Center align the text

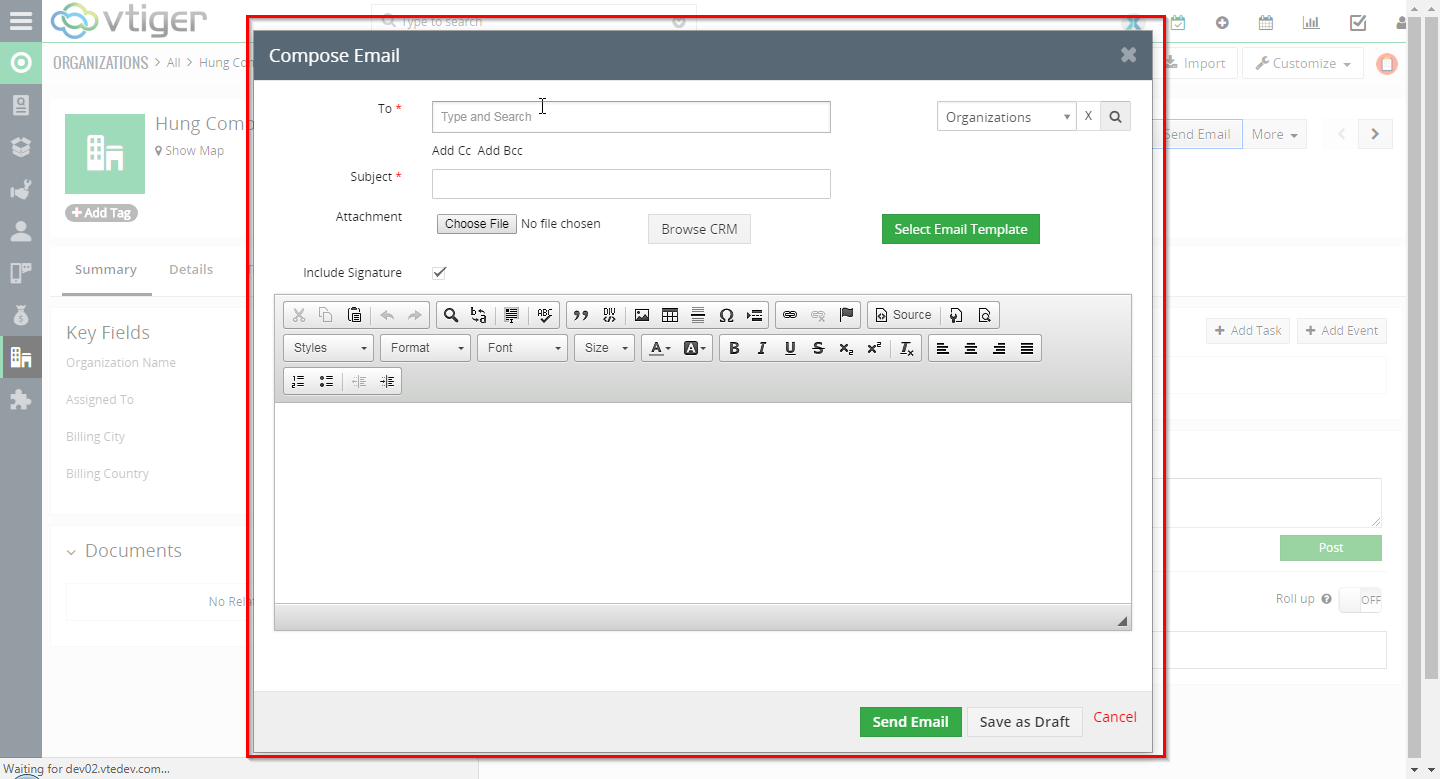[x=970, y=348]
